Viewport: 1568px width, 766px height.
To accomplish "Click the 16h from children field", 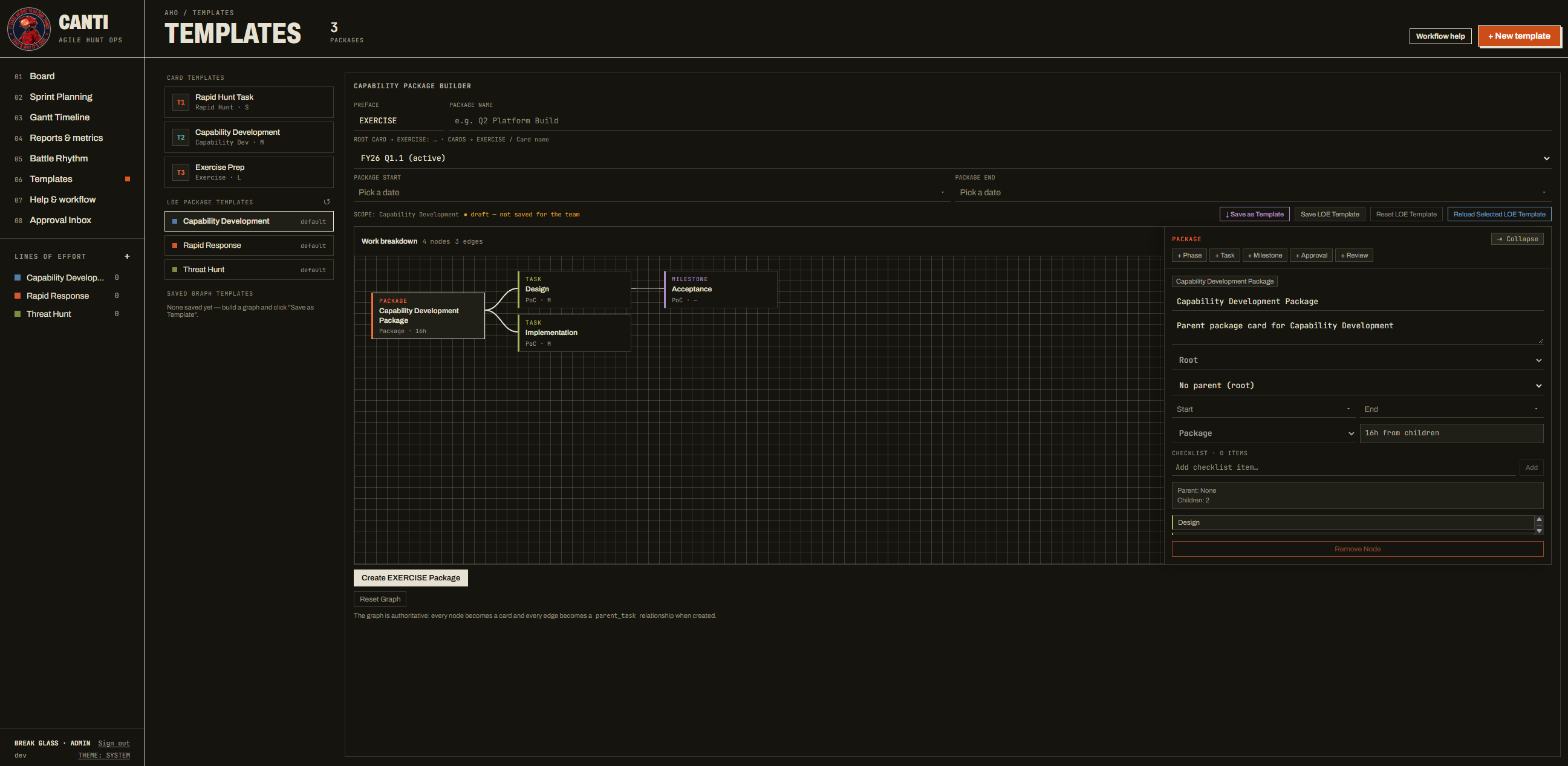I will coord(1451,433).
